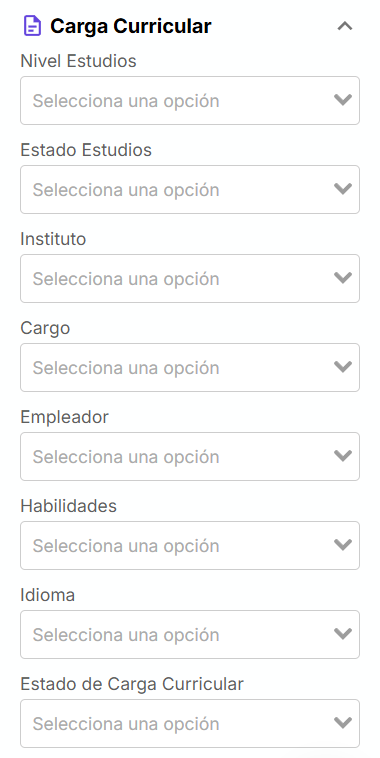Click the Estado Estudios dropdown arrow
The width and height of the screenshot is (380, 758).
tap(343, 189)
